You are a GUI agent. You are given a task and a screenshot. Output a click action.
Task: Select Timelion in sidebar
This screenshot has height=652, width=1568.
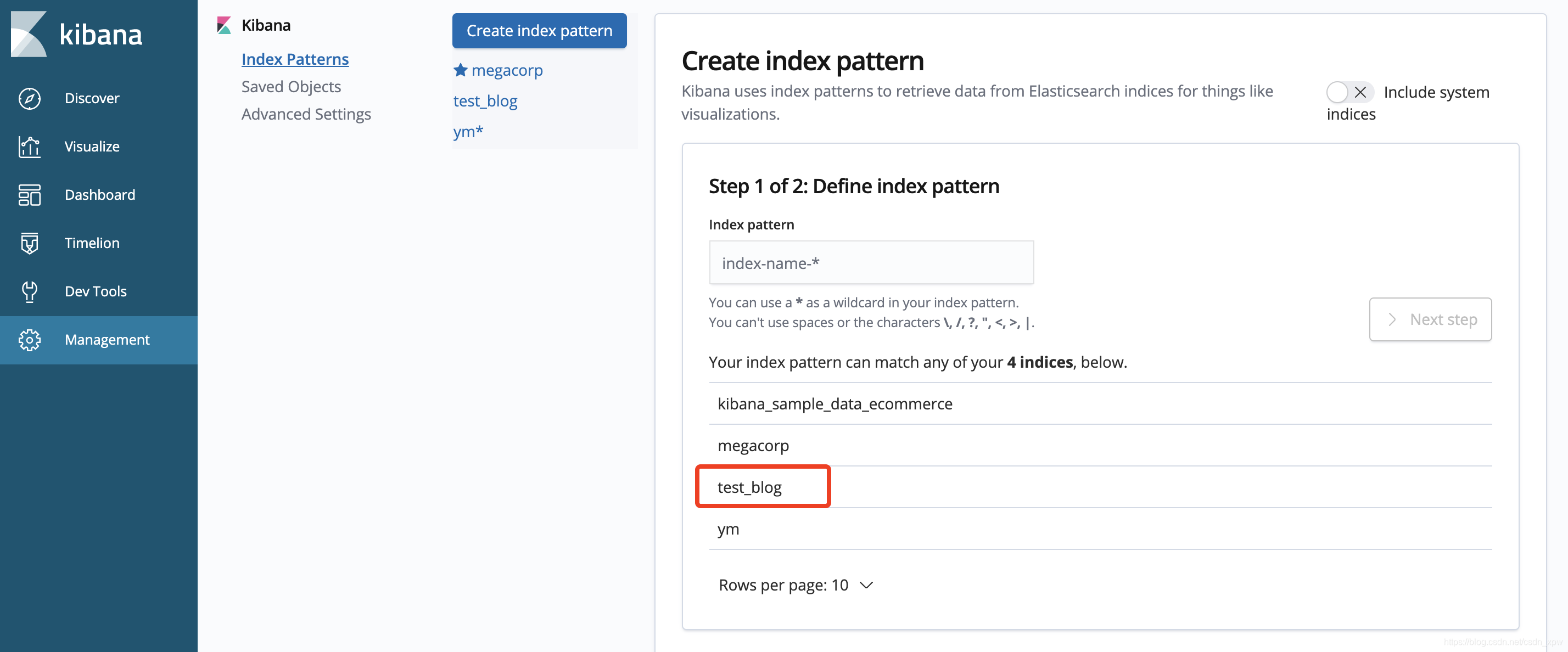coord(99,243)
